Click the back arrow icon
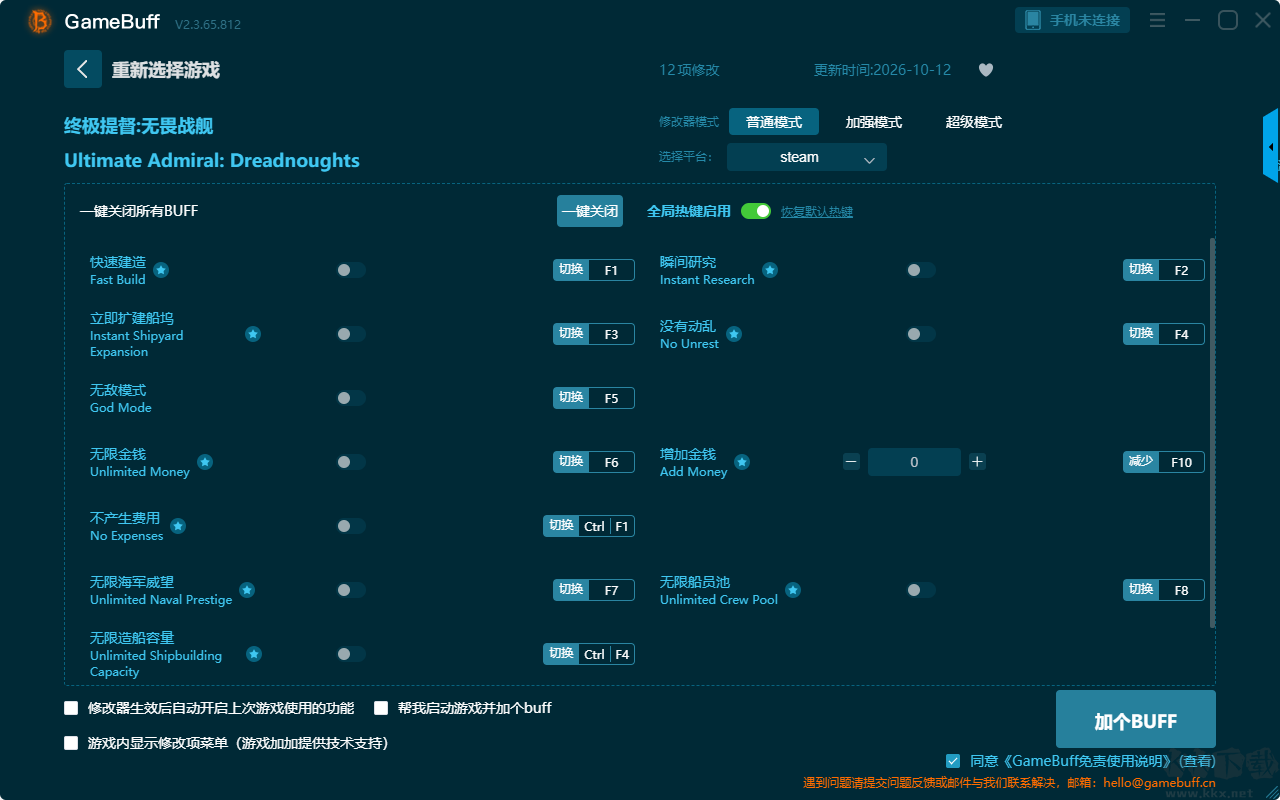The height and width of the screenshot is (800, 1280). point(83,69)
